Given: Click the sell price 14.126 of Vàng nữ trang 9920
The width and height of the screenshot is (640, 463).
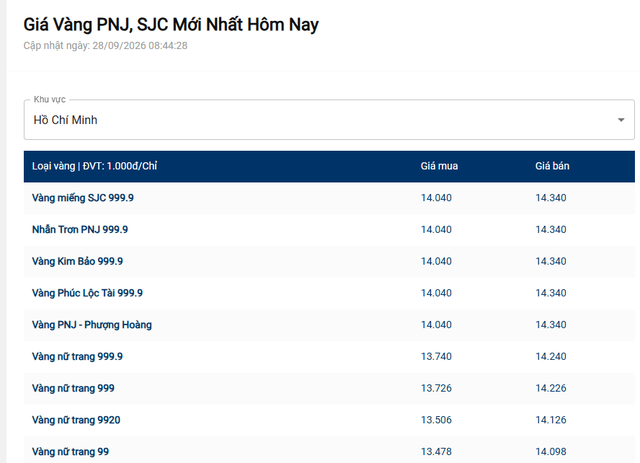Looking at the screenshot, I should click(551, 420).
